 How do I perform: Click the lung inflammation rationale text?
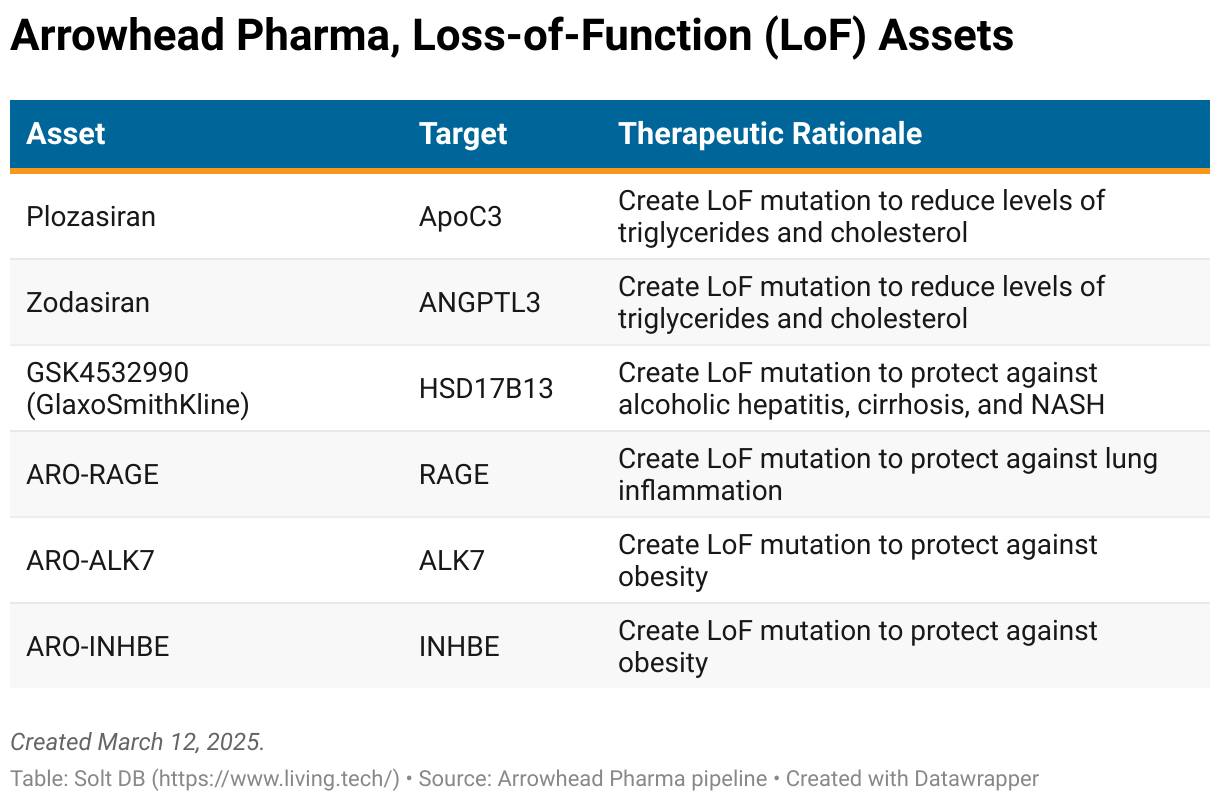887,475
